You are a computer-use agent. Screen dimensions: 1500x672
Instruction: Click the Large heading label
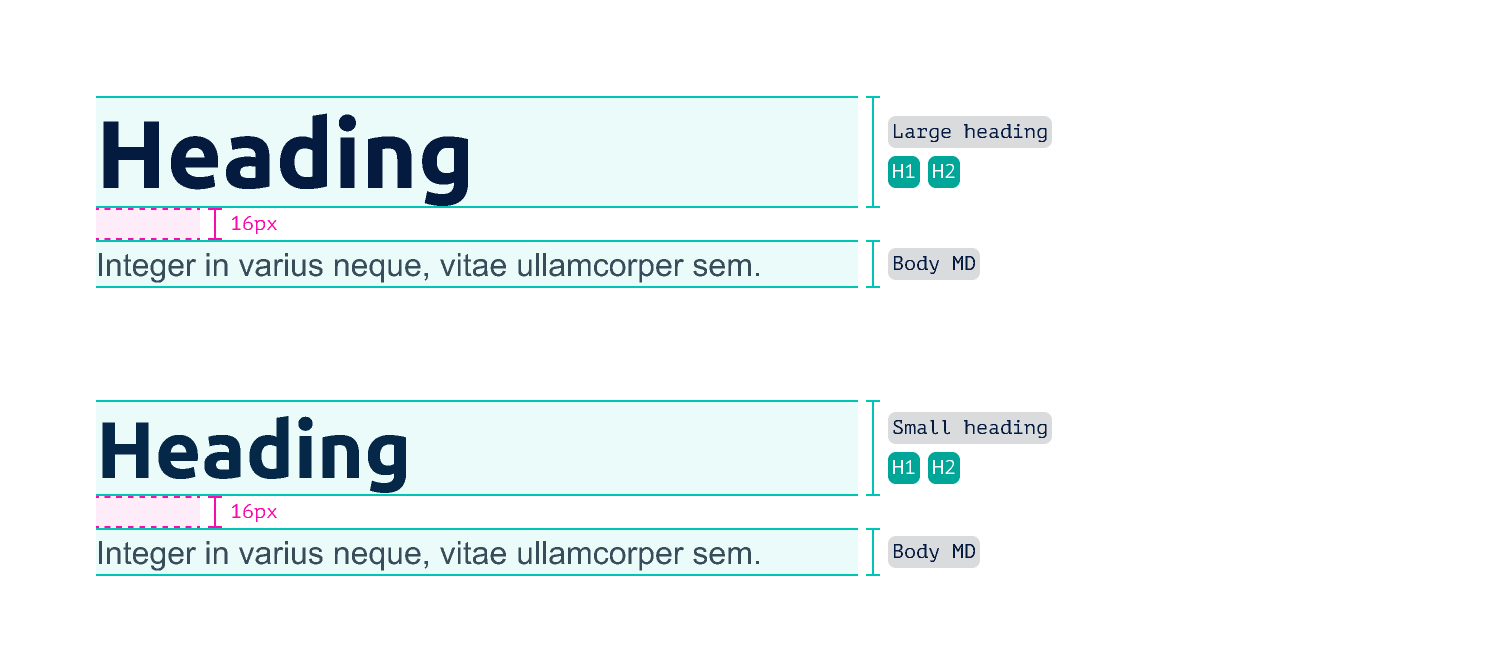pyautogui.click(x=970, y=132)
